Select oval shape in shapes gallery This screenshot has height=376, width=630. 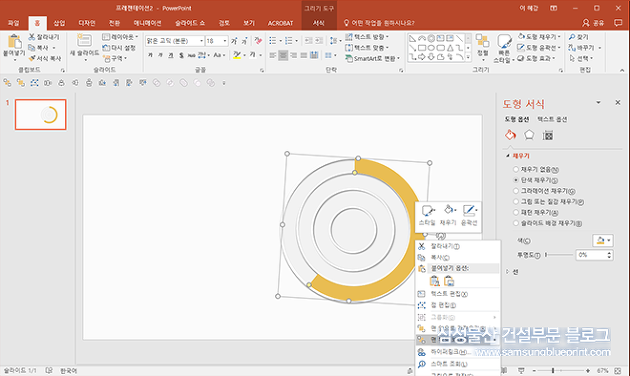click(431, 47)
